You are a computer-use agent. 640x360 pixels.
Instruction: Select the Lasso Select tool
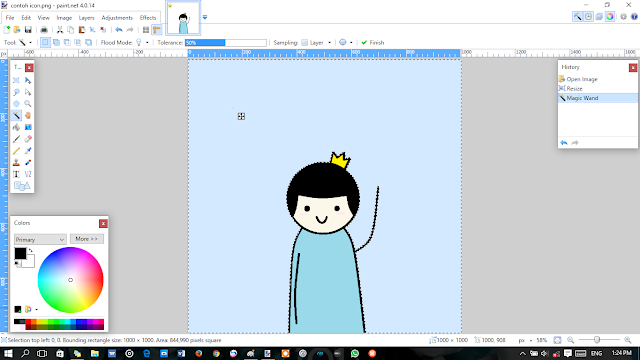pos(16,92)
